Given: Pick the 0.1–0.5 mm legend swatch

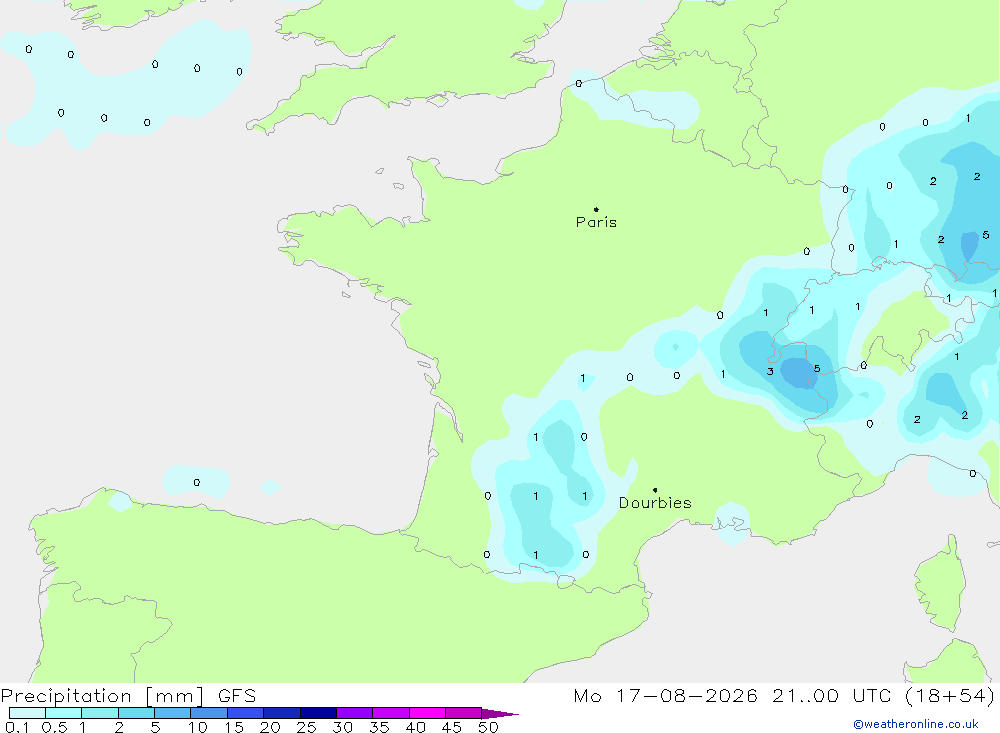Looking at the screenshot, I should tap(27, 713).
